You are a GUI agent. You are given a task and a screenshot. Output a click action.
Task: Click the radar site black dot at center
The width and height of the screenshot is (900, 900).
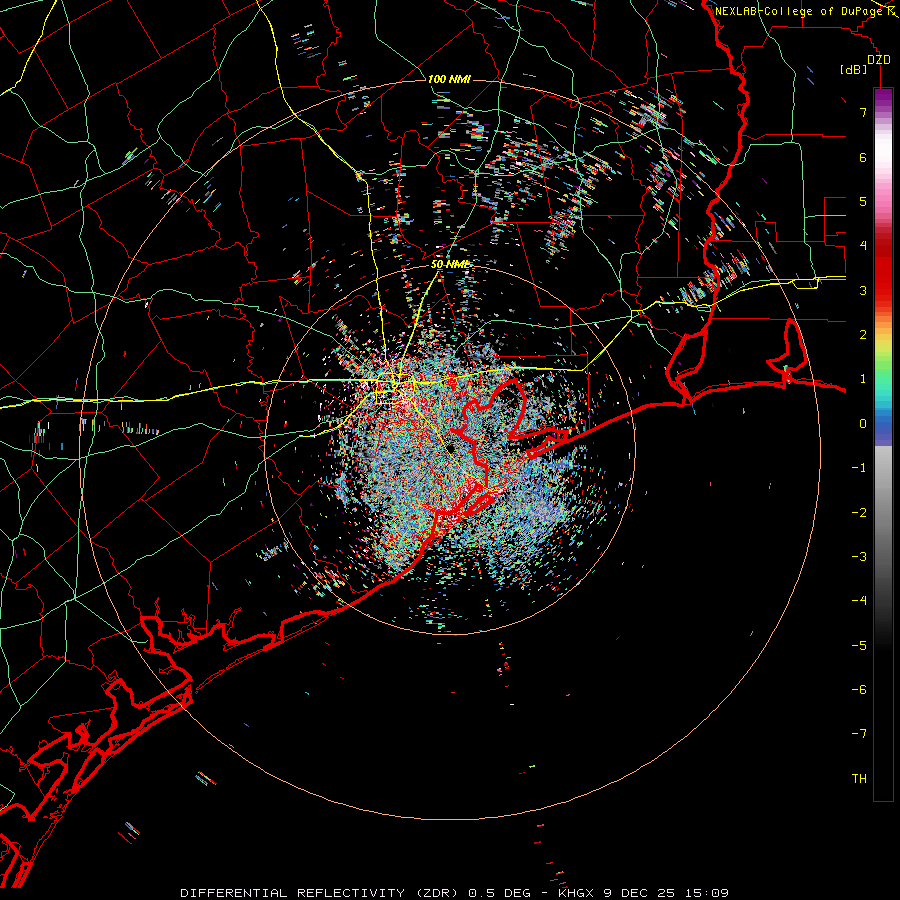pos(451,447)
